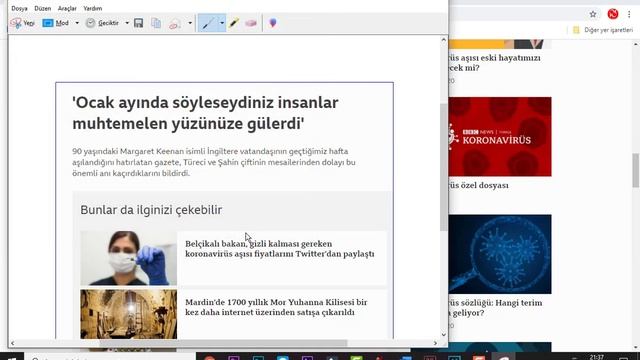
Task: Open the aşısı eski hayatımızı article link in Chrome
Action: click(x=495, y=63)
